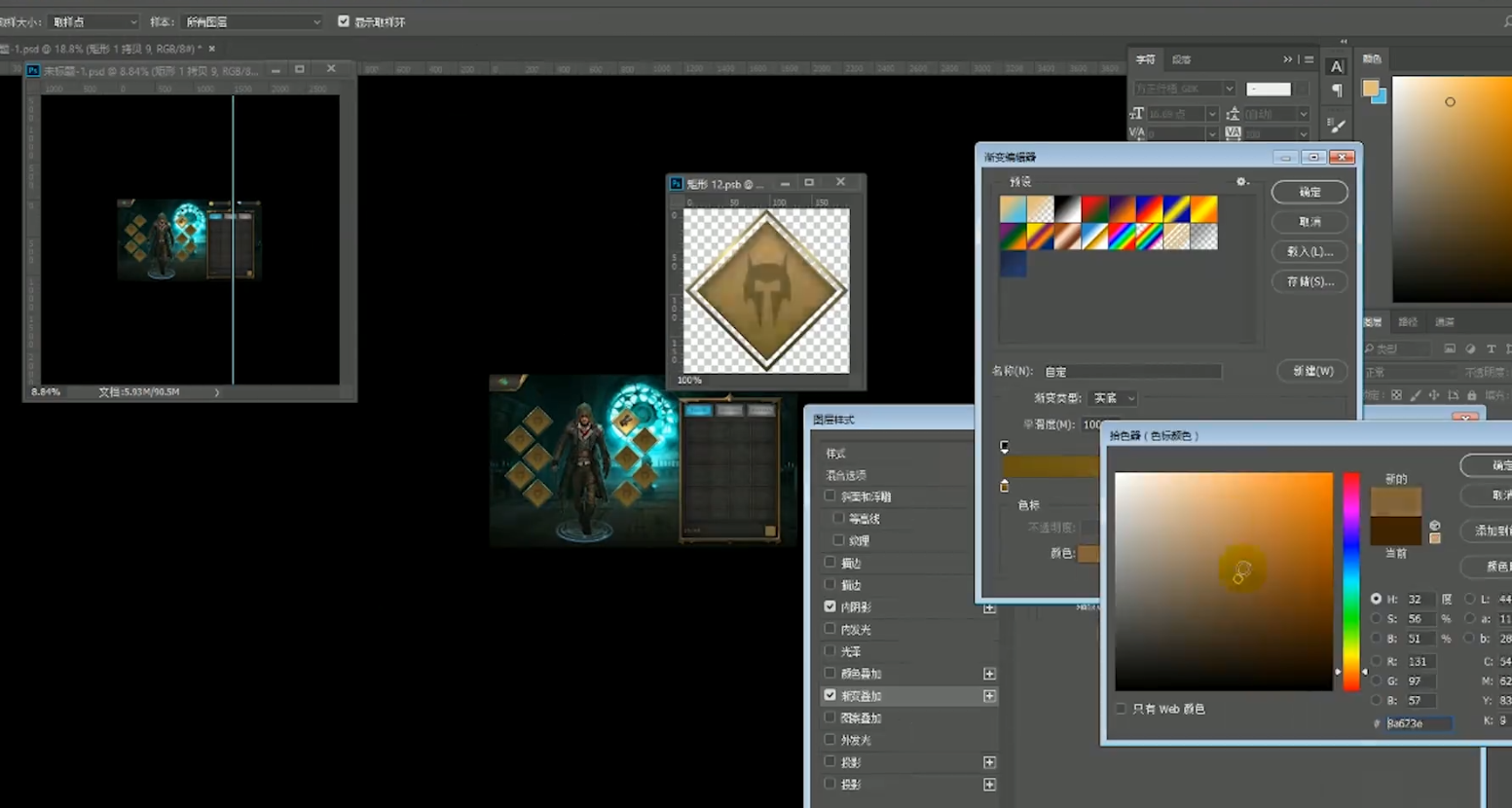Switch to 路径 tab

(x=1408, y=322)
